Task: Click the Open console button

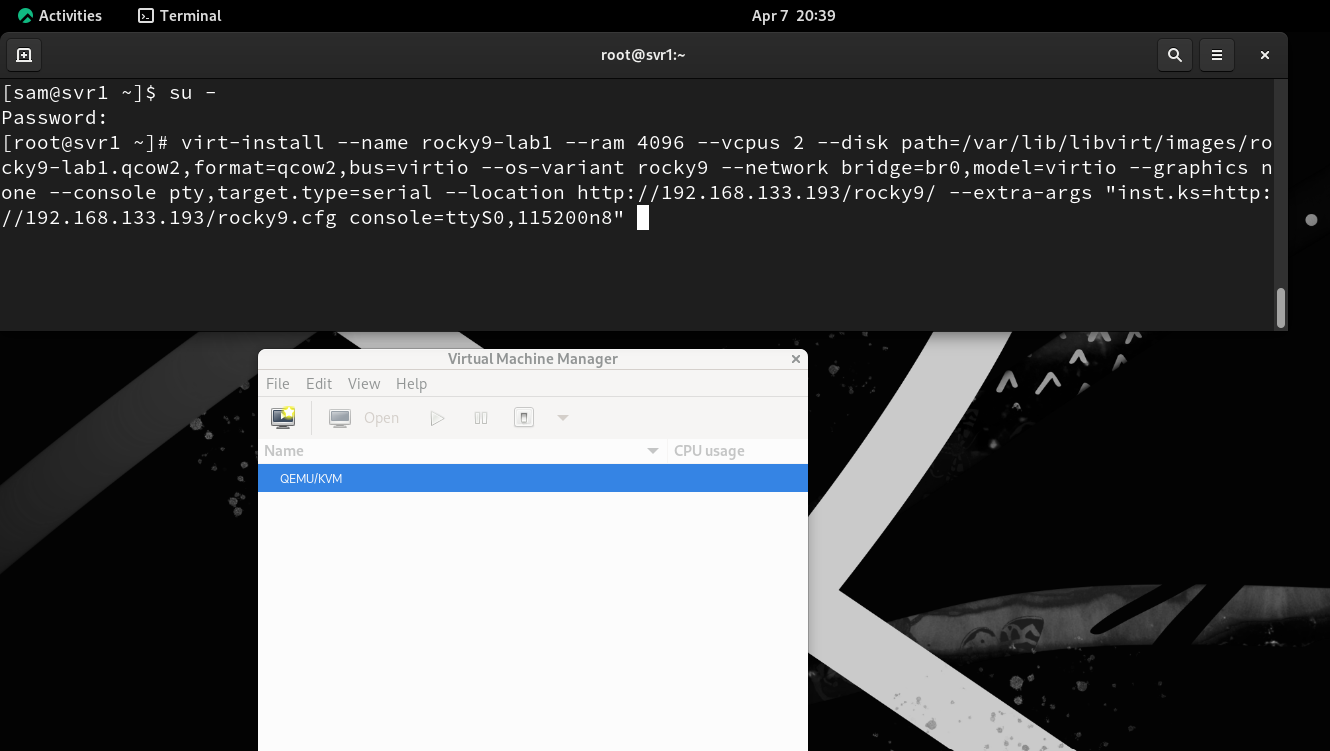Action: coord(365,418)
